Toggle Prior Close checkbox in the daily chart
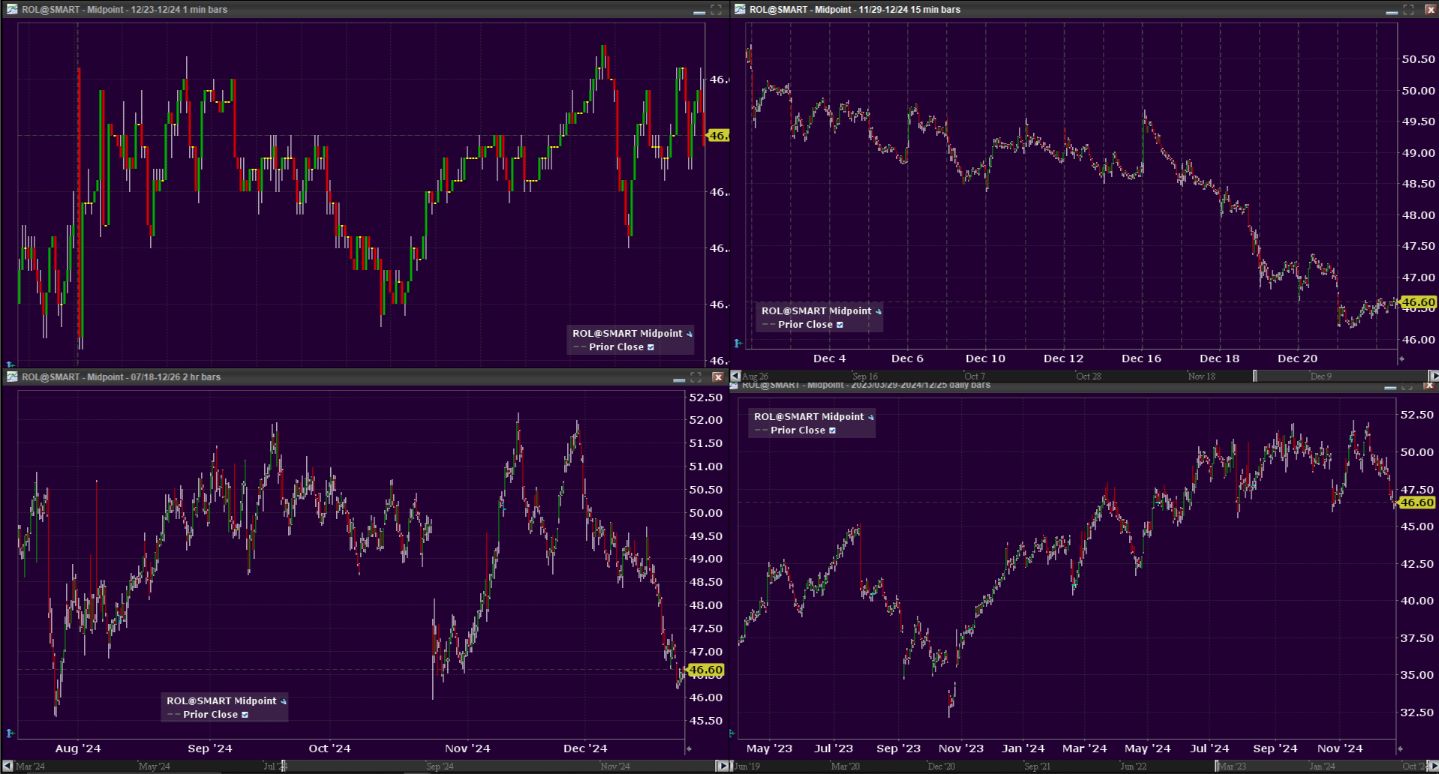Screen dimensions: 1439x774 [x=832, y=430]
